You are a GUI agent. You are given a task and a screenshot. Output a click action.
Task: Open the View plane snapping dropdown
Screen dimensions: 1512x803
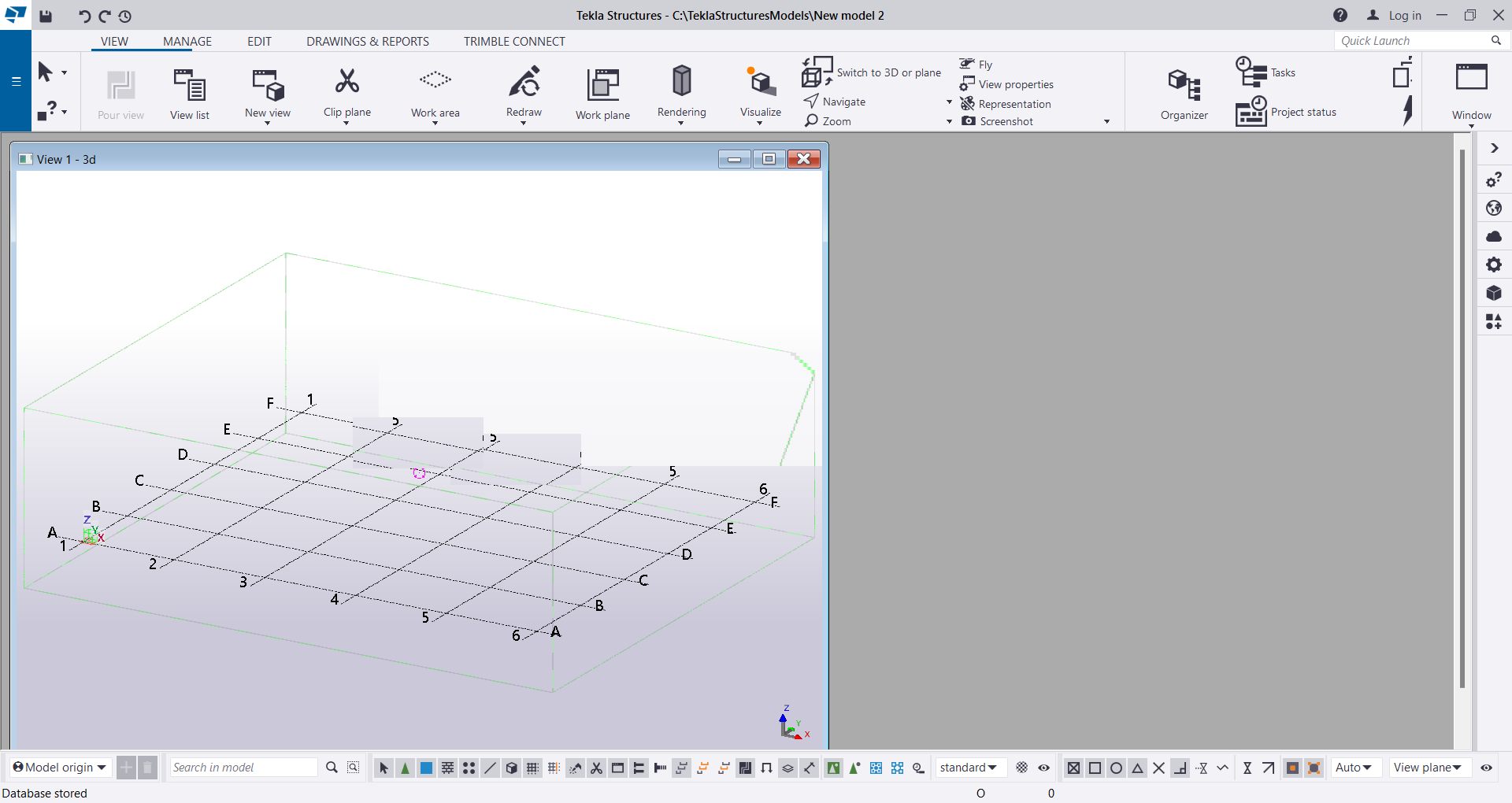coord(1428,768)
